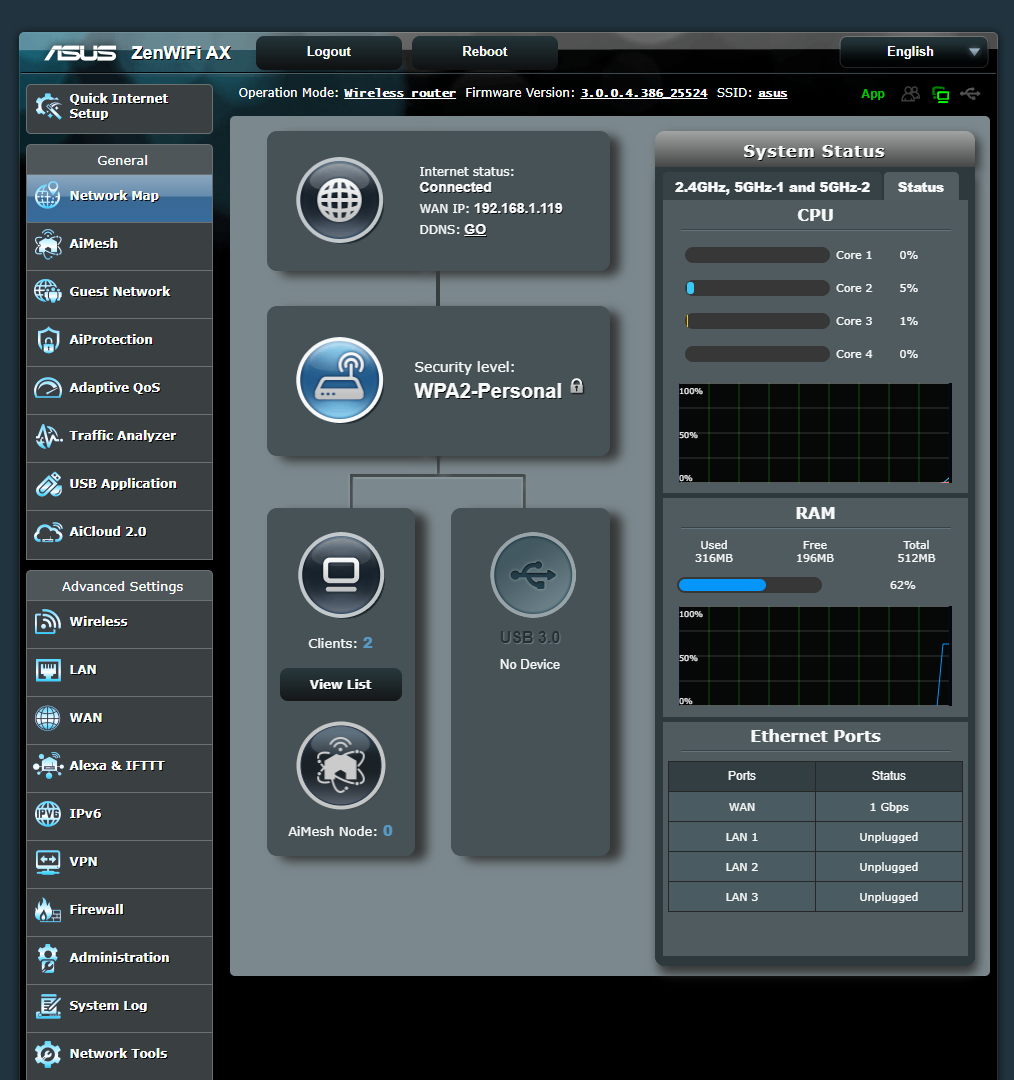The width and height of the screenshot is (1014, 1080).
Task: Click View List clients button
Action: tap(340, 685)
